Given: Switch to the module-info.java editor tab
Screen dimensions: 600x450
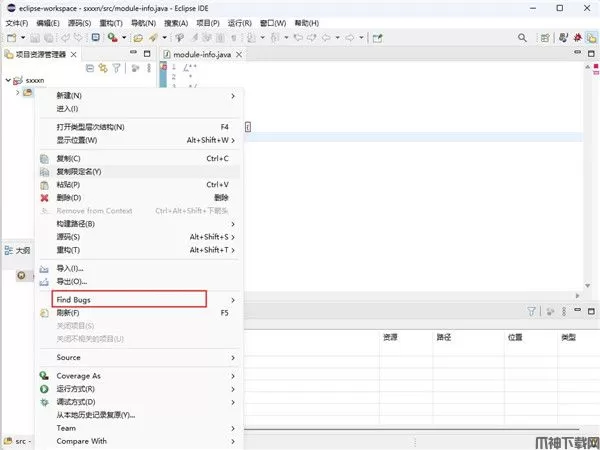Looking at the screenshot, I should click(x=201, y=53).
